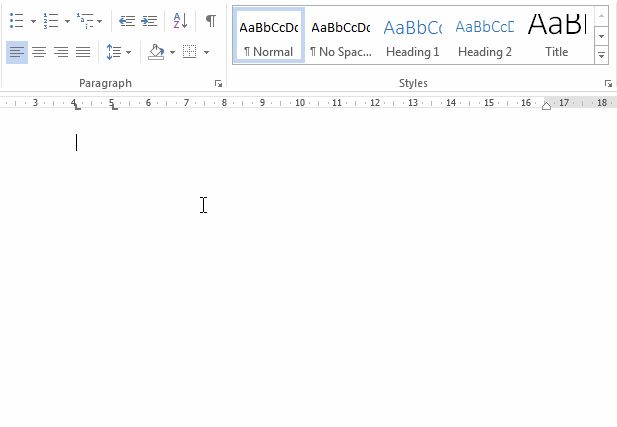The image size is (617, 427).
Task: Select the Normal style
Action: click(x=269, y=37)
